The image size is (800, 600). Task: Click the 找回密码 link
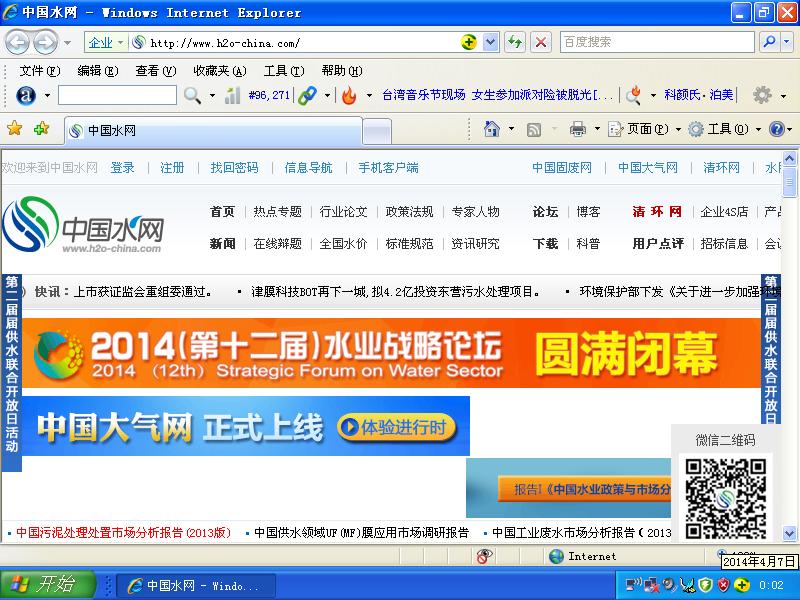coord(235,168)
